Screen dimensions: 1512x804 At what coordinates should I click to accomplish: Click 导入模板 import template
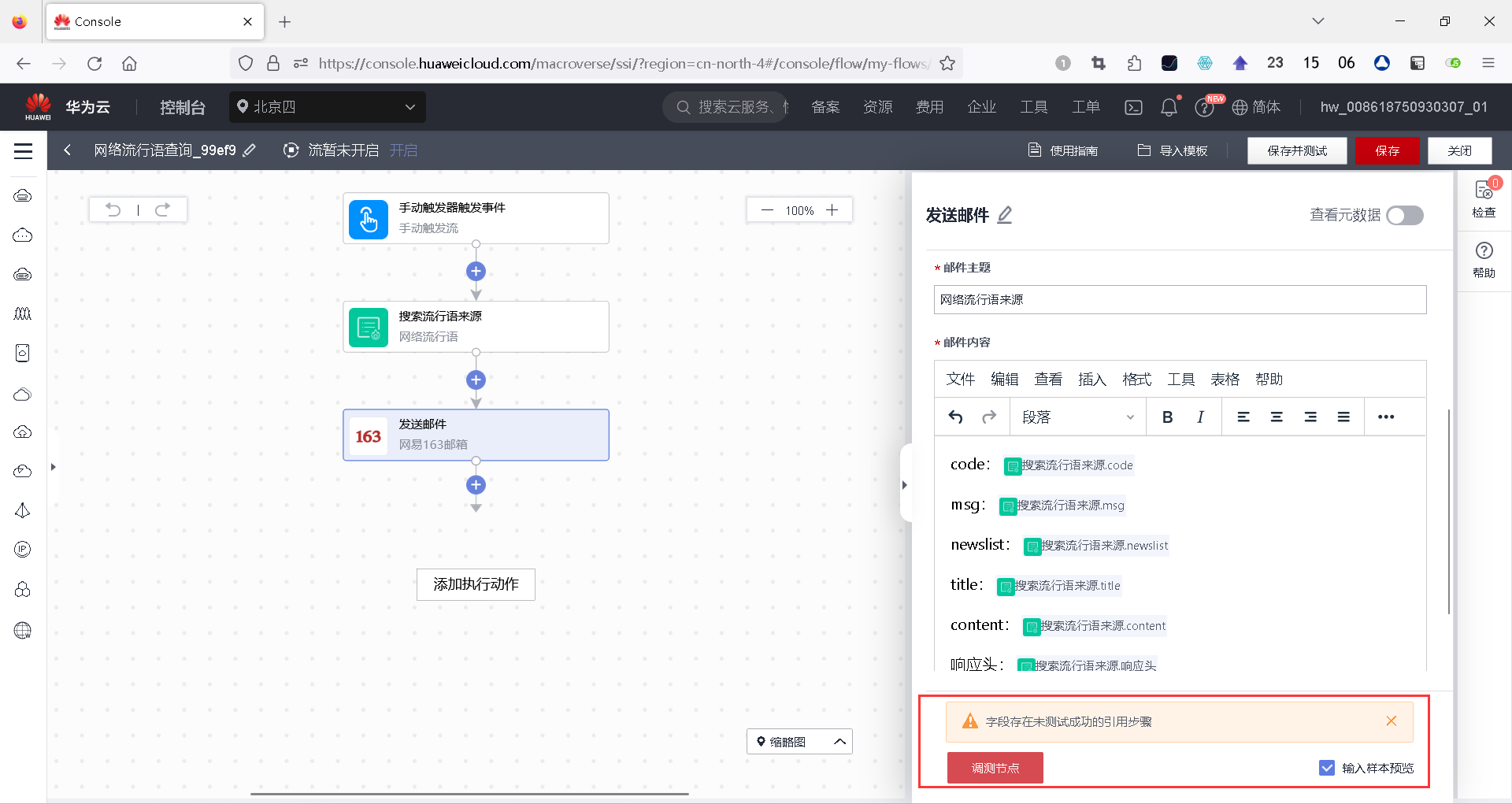1173,150
